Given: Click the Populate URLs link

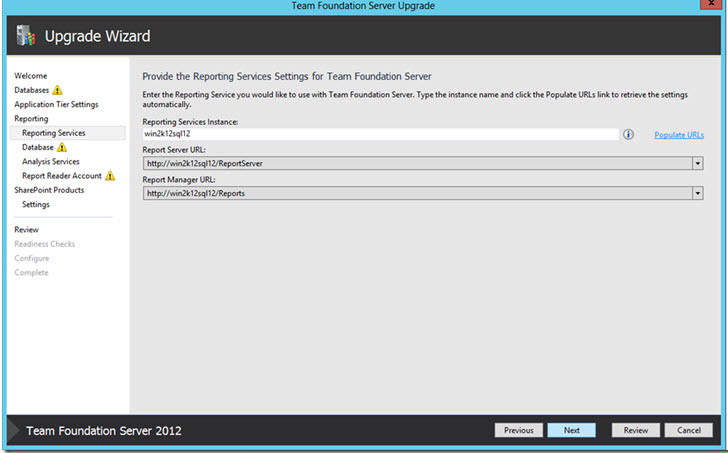Looking at the screenshot, I should coord(679,135).
